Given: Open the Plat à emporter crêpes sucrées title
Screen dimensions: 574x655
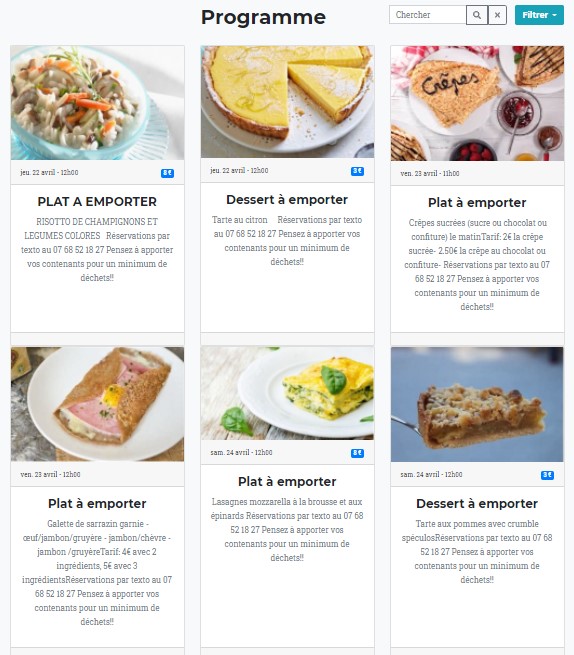Looking at the screenshot, I should click(x=477, y=203).
